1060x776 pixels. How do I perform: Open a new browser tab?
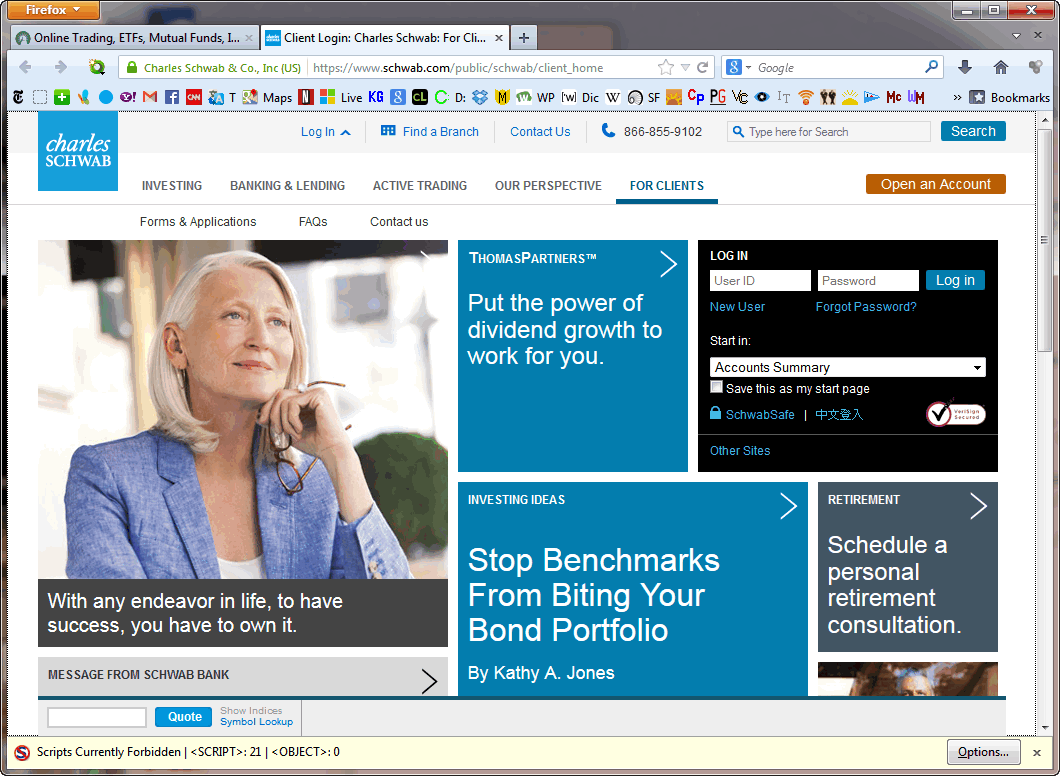[523, 38]
